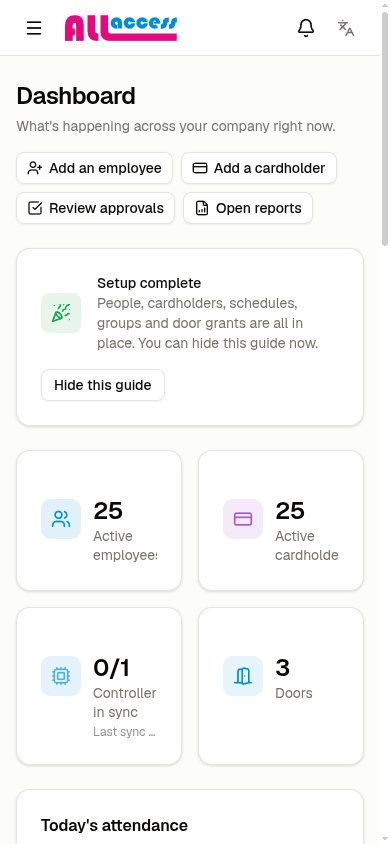The height and width of the screenshot is (844, 390).
Task: Click the Doors icon
Action: click(243, 676)
